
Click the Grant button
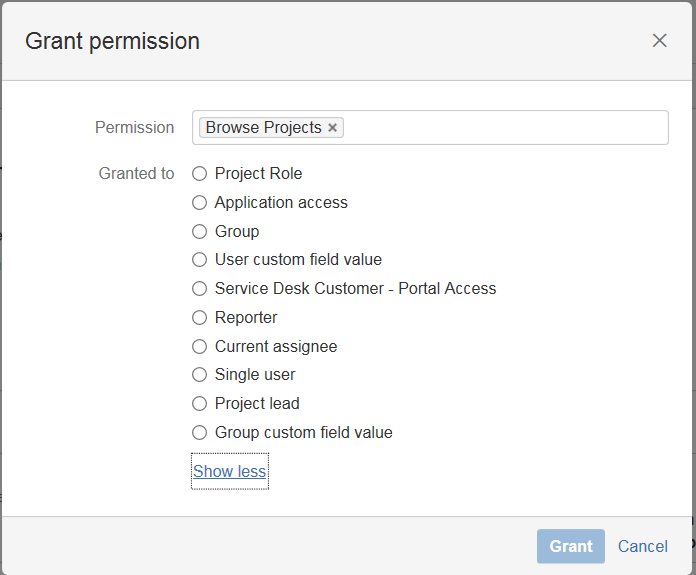pyautogui.click(x=571, y=546)
